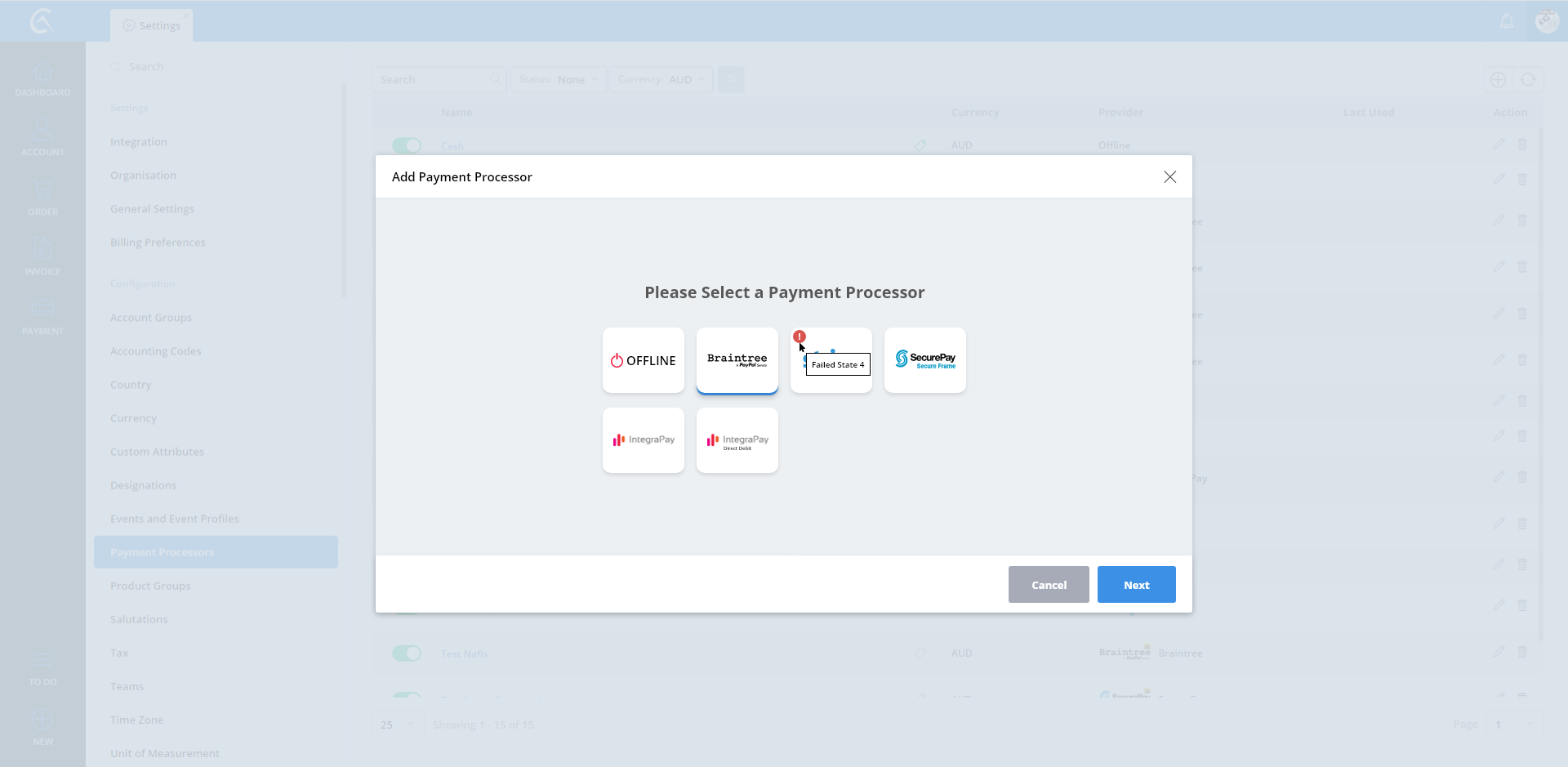
Task: Go to Accounting Codes settings
Action: coord(155,351)
